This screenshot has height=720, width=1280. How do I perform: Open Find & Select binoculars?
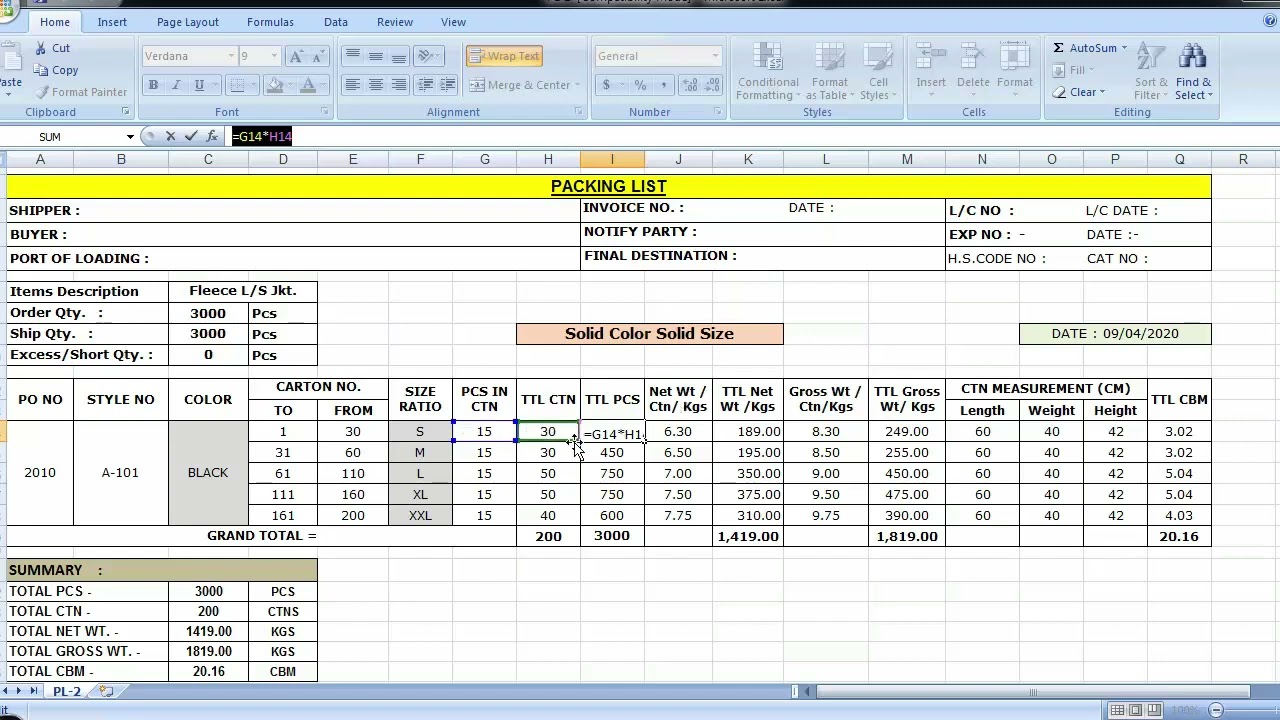pos(1193,72)
